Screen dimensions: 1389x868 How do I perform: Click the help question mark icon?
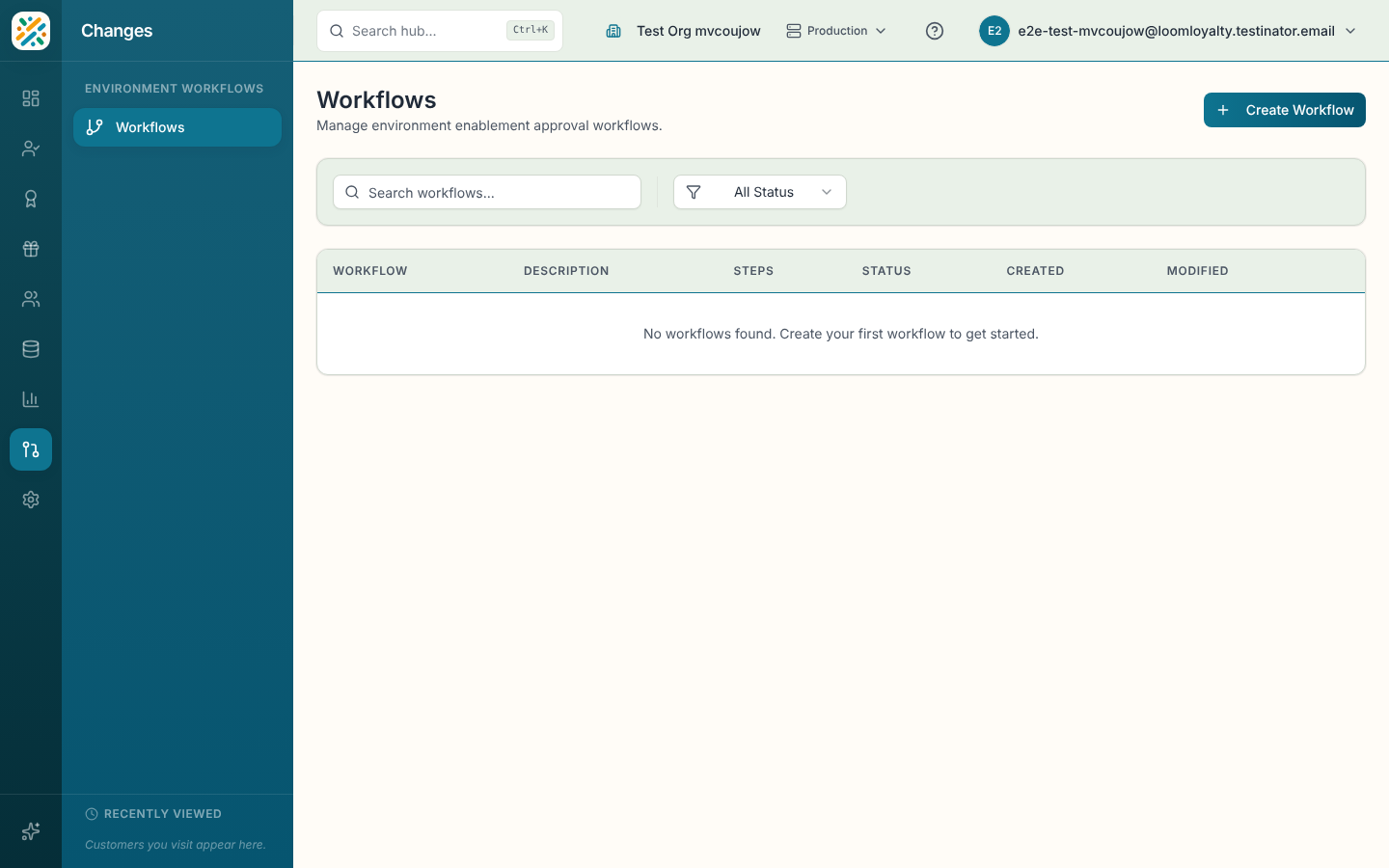pyautogui.click(x=935, y=31)
